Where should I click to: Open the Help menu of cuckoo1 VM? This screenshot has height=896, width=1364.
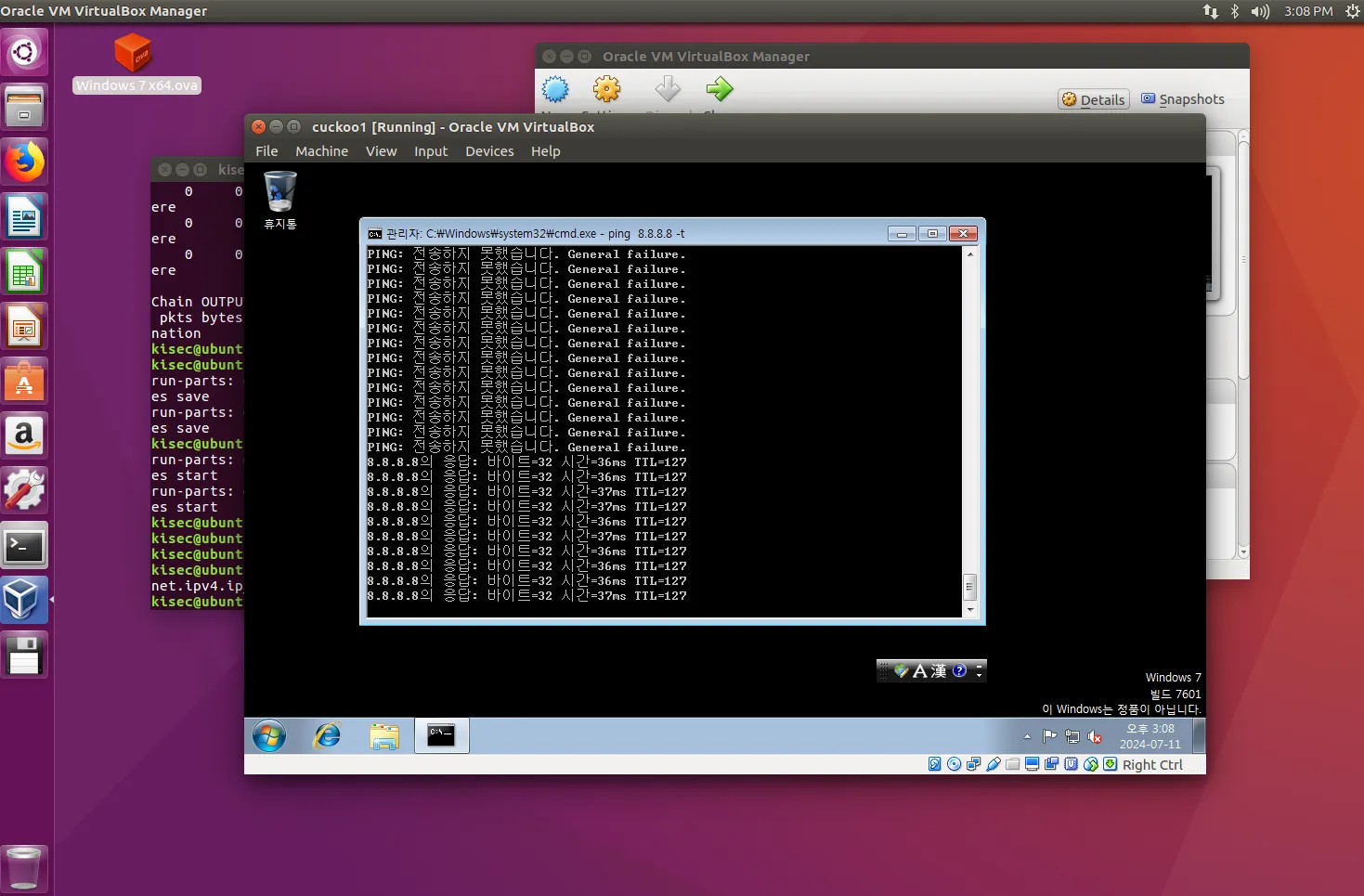[x=545, y=151]
